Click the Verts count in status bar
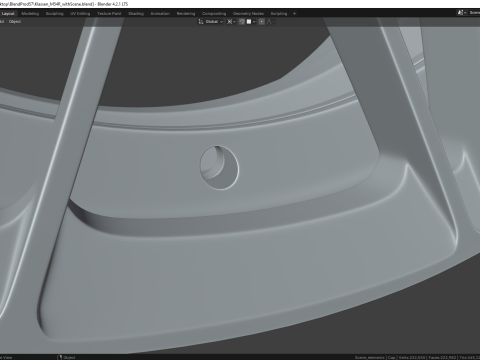 [x=411, y=357]
